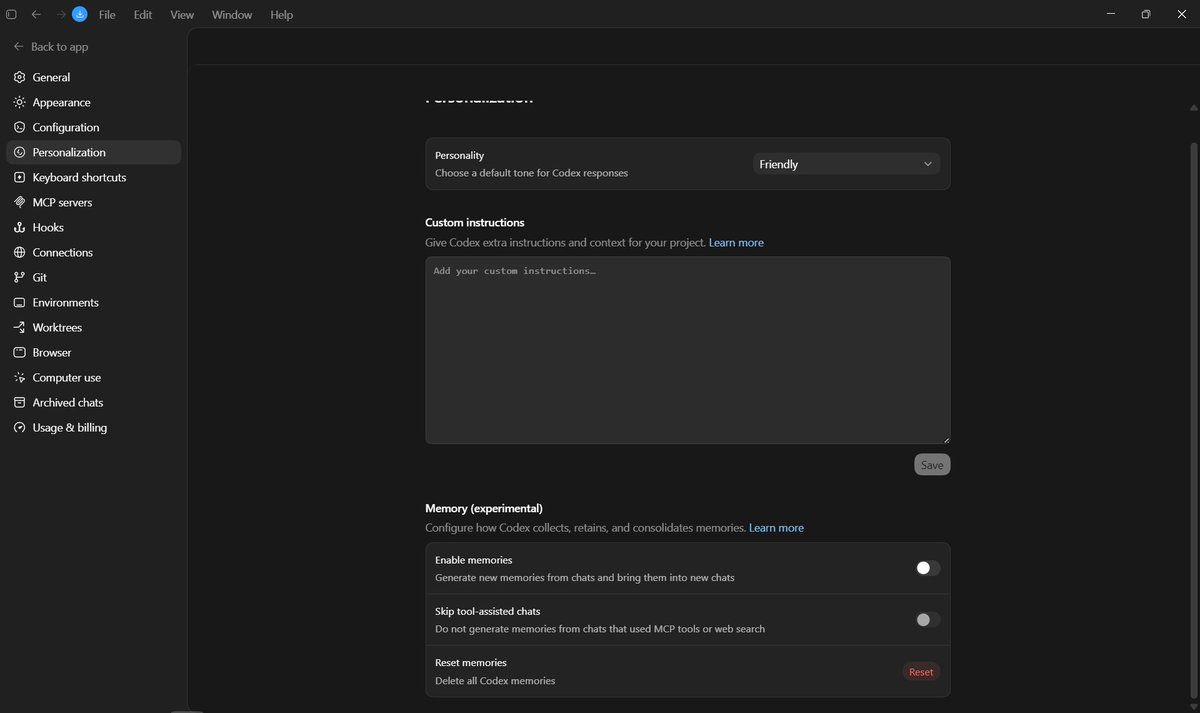Click the Appearance sun icon

tap(19, 102)
